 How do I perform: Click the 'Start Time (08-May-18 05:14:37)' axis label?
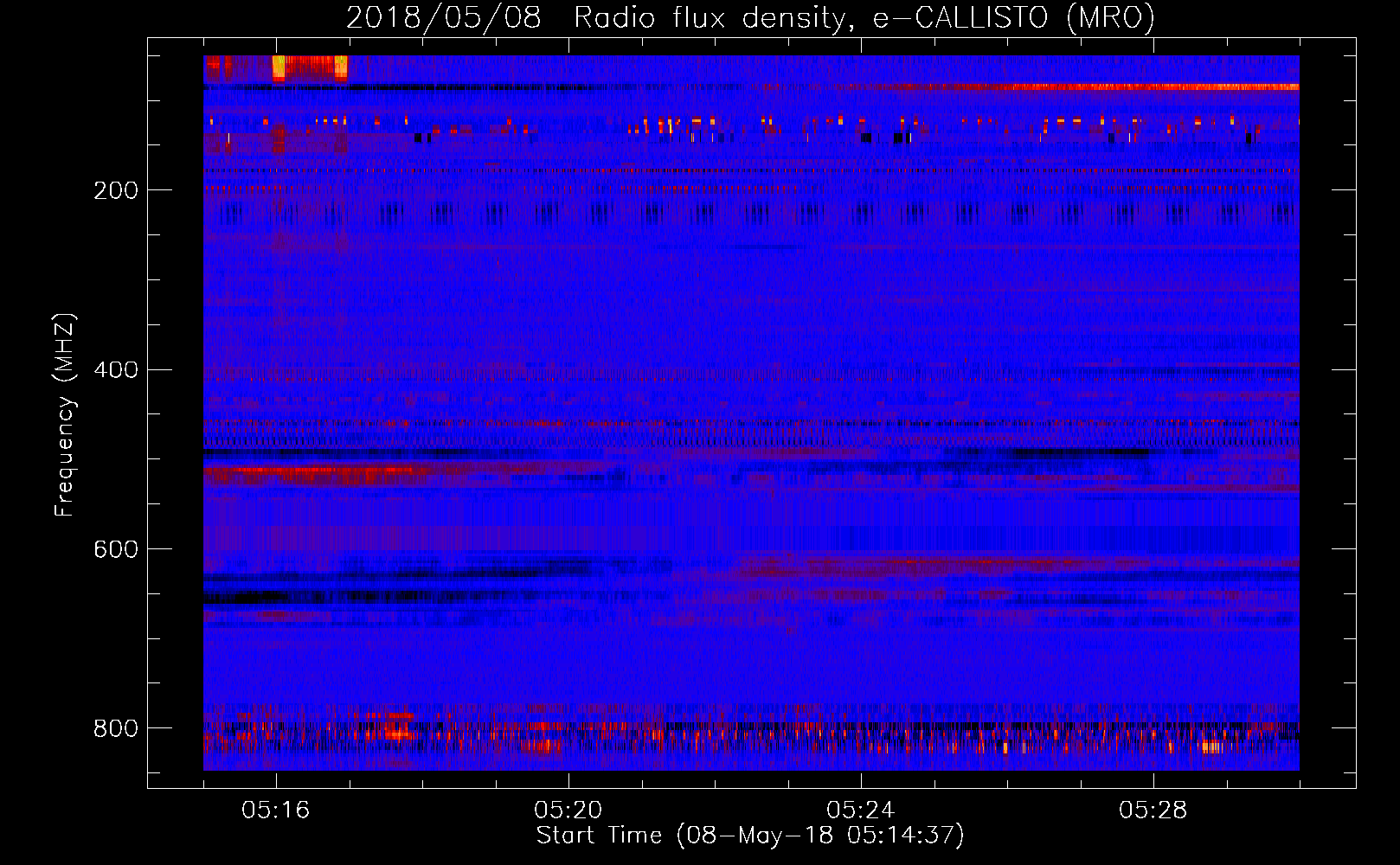(750, 836)
